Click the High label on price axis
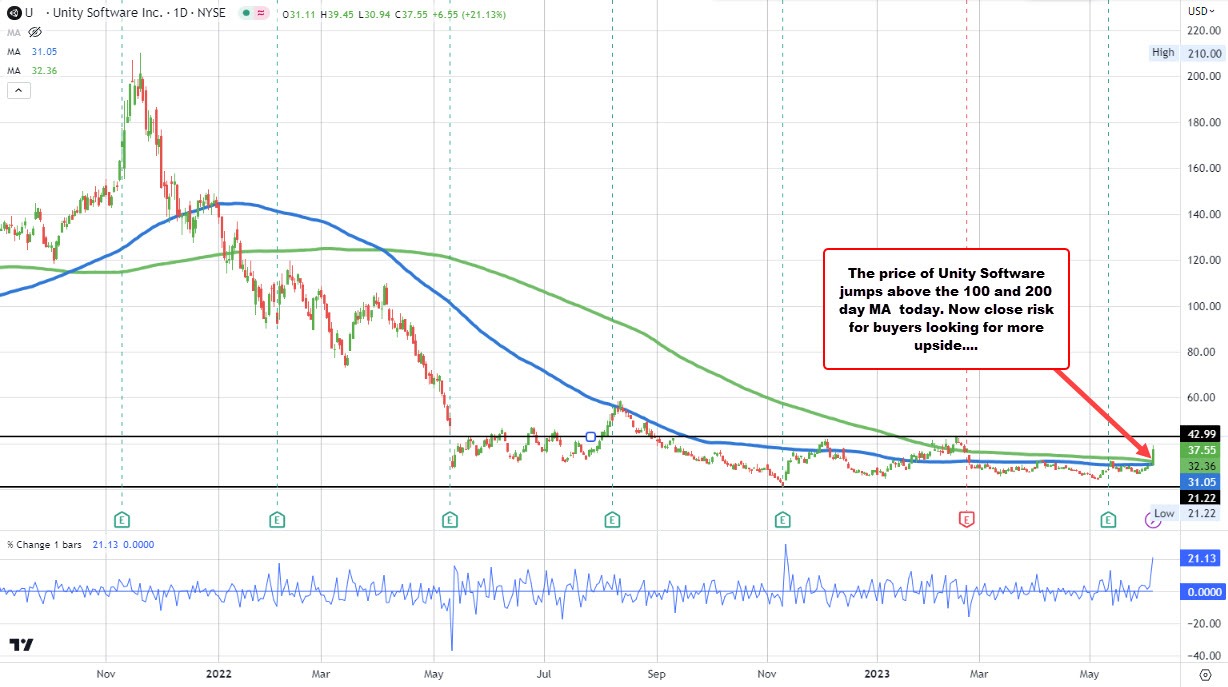 point(1163,53)
